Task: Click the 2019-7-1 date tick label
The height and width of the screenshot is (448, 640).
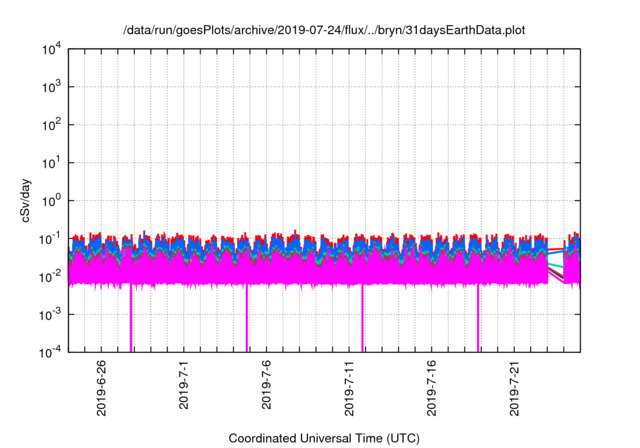Action: click(184, 385)
